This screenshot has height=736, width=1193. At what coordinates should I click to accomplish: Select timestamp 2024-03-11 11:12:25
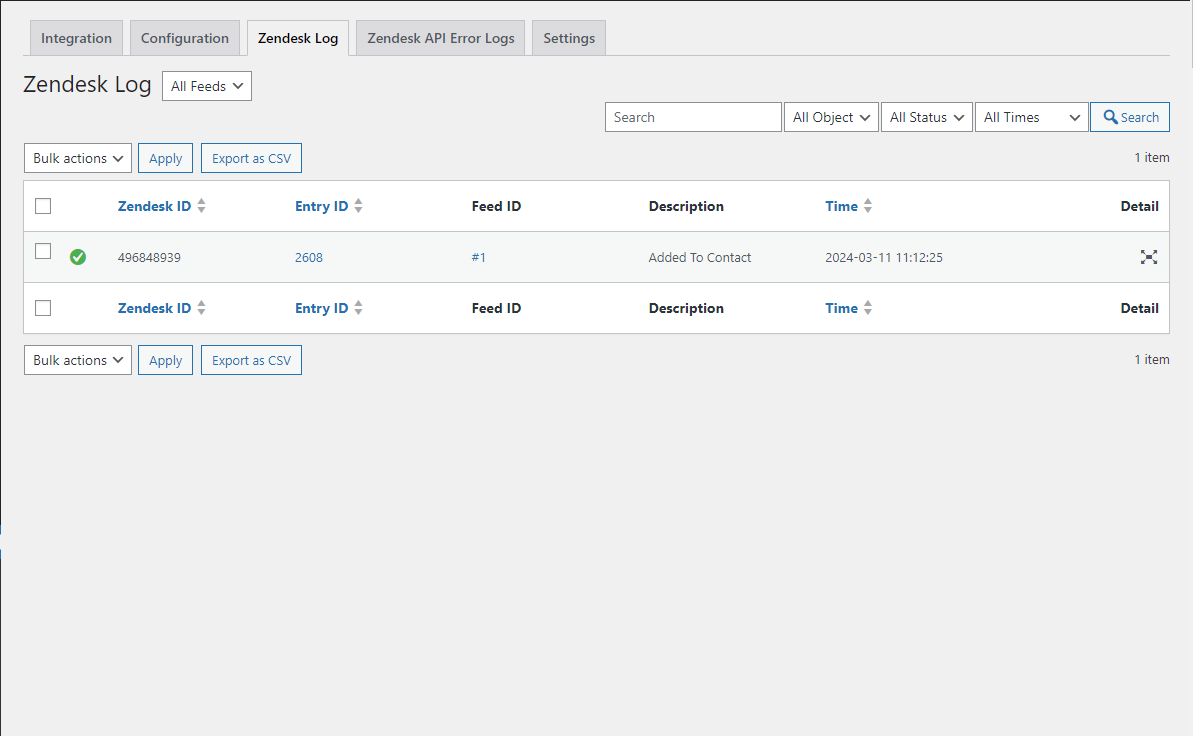point(884,257)
